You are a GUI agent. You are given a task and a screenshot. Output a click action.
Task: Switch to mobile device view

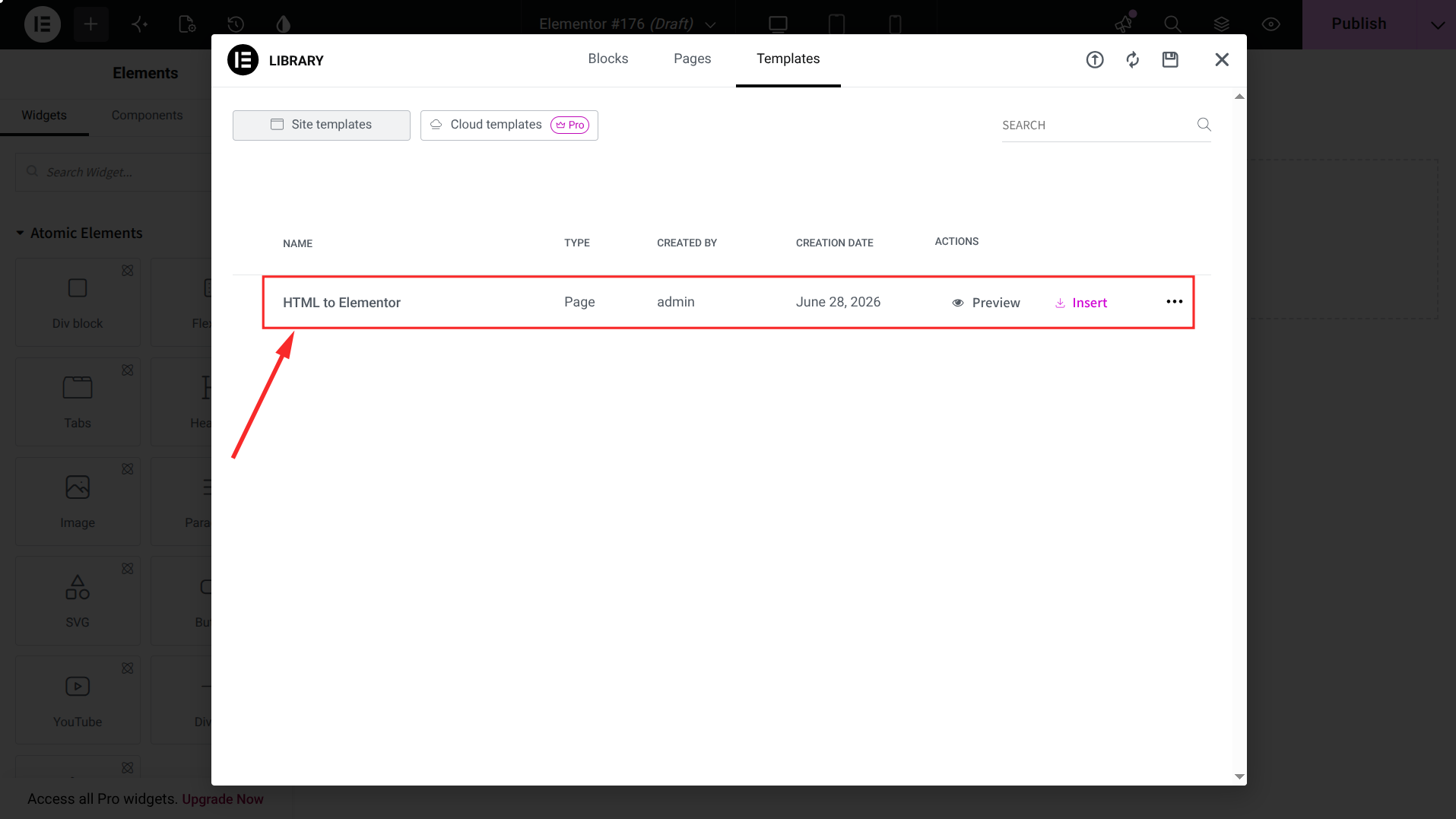coord(895,24)
